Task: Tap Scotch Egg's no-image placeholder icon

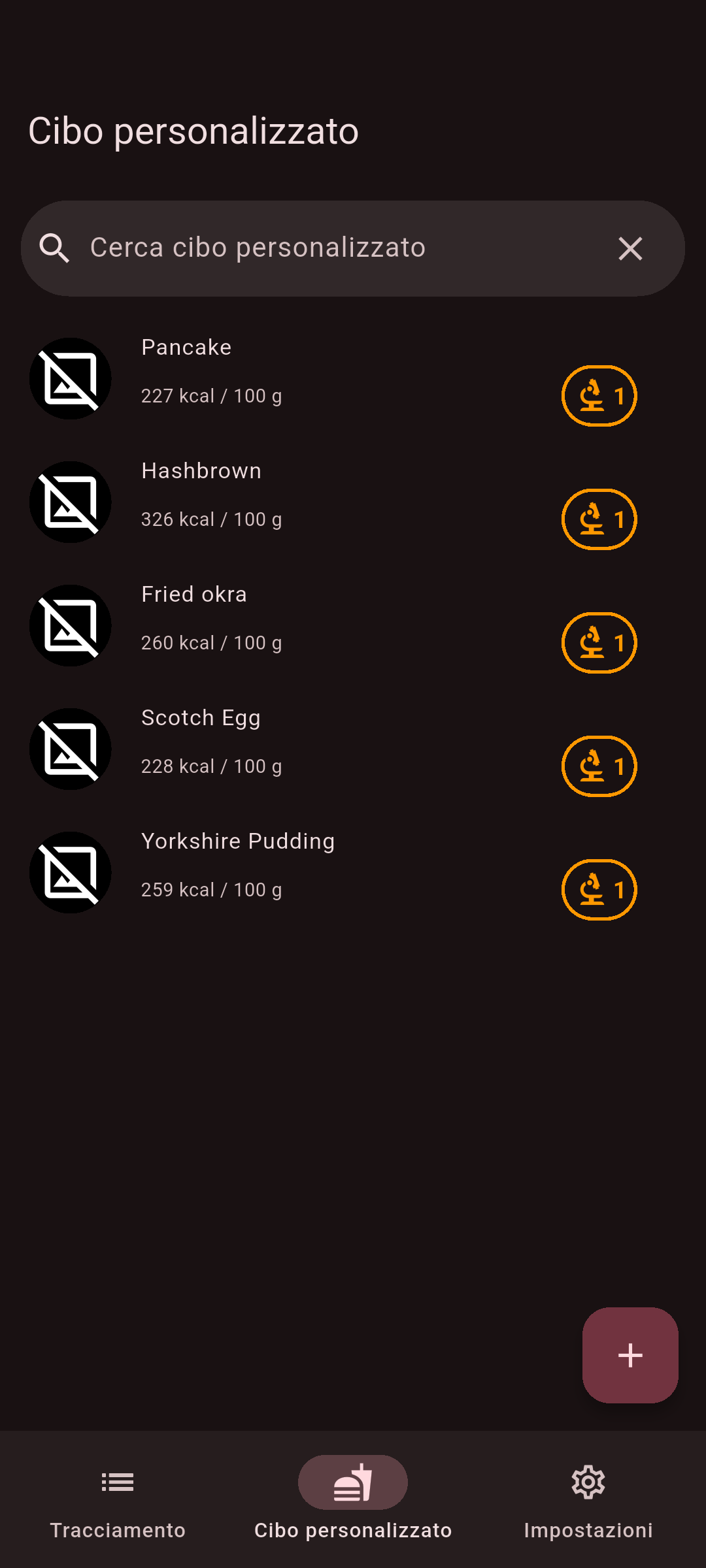Action: point(71,749)
